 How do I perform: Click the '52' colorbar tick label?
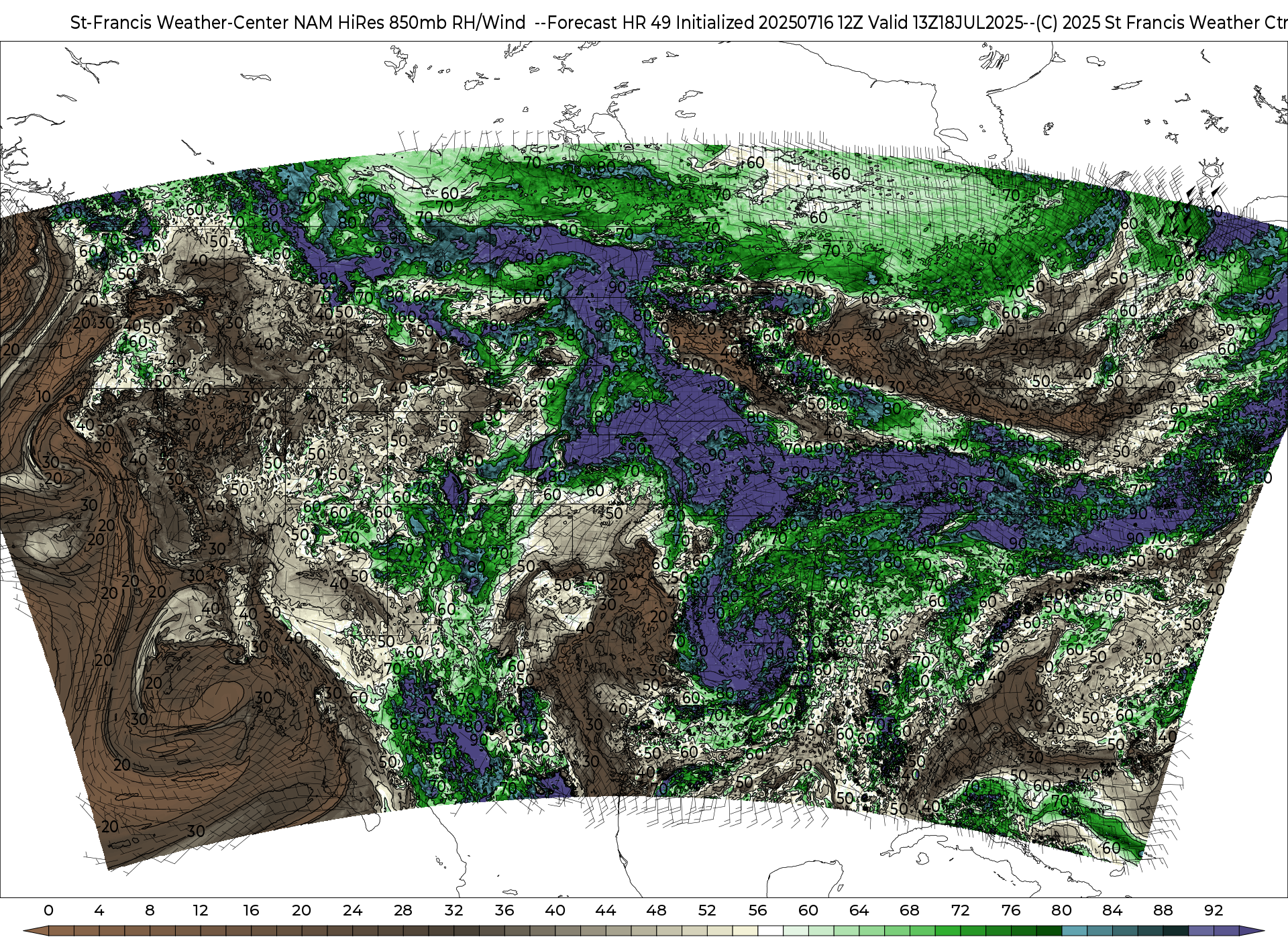(x=707, y=911)
